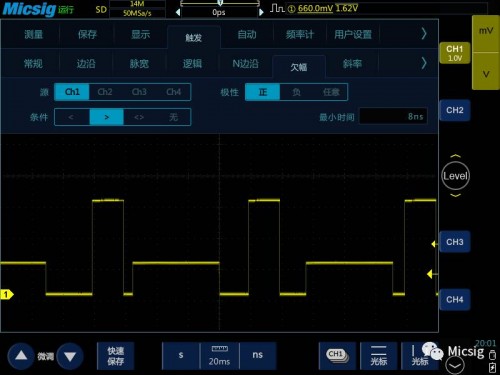Tap the Level knob circle
The width and height of the screenshot is (500, 375).
point(455,176)
